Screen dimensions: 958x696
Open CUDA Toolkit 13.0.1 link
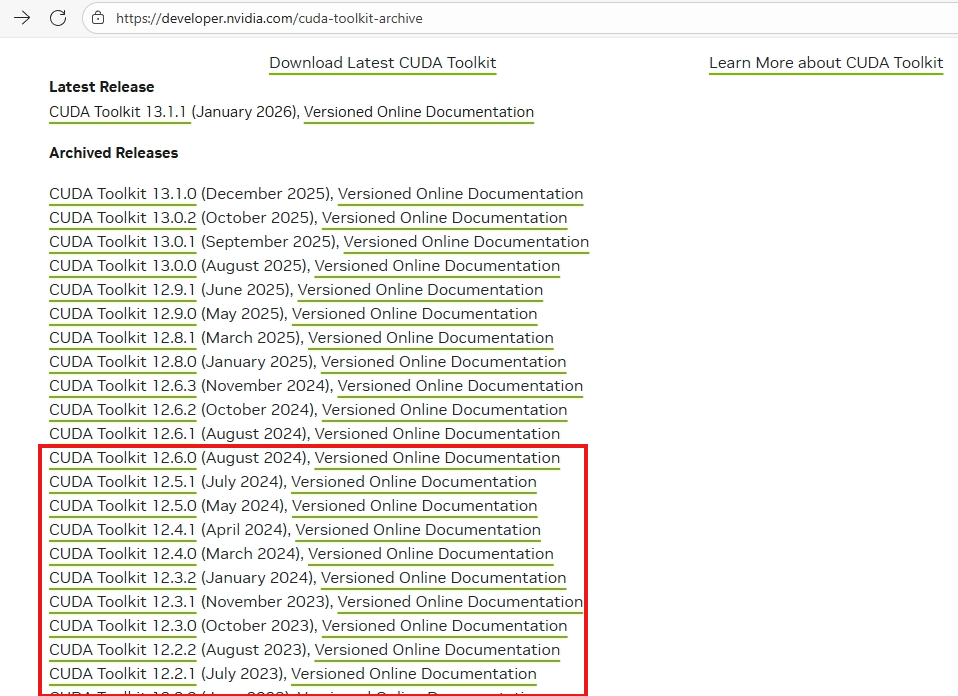122,242
